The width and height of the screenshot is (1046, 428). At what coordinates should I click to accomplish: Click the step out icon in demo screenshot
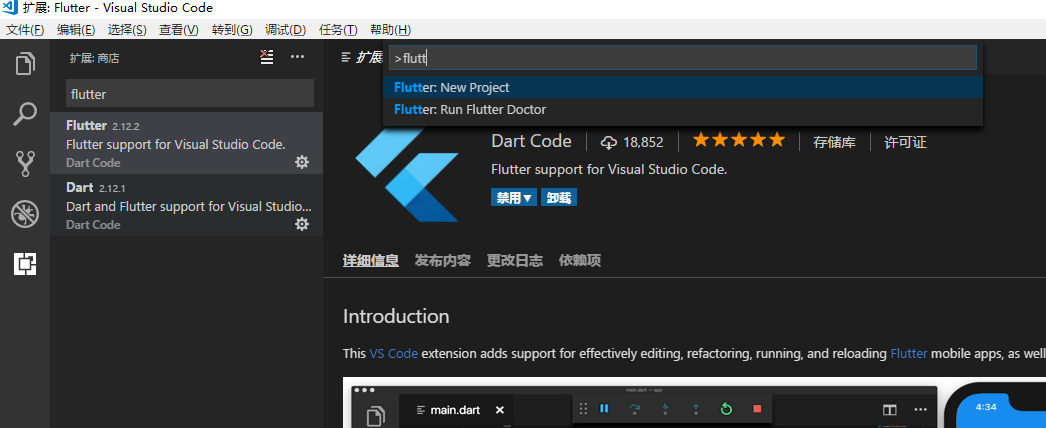click(696, 409)
